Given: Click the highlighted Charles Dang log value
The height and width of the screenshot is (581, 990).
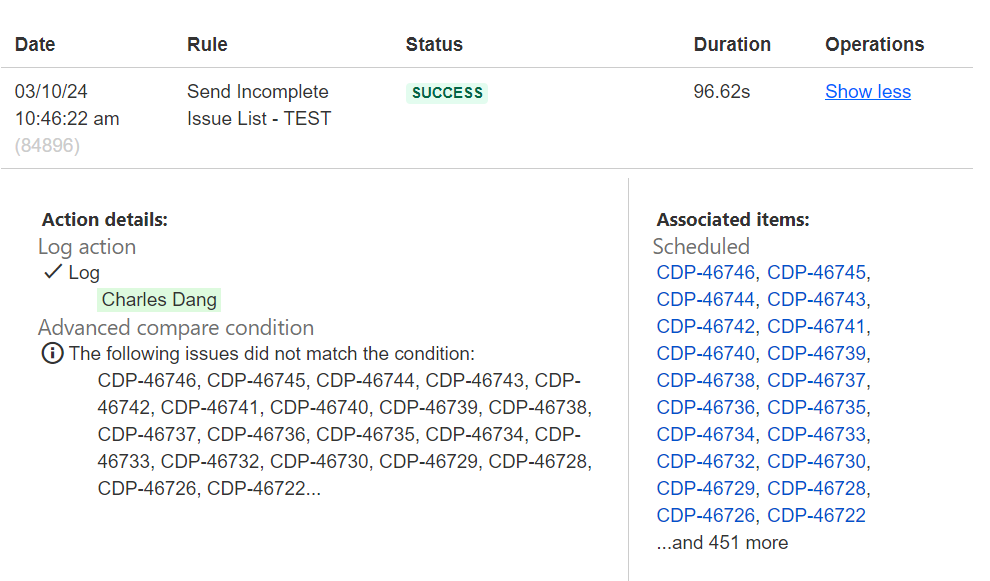Looking at the screenshot, I should (x=159, y=299).
